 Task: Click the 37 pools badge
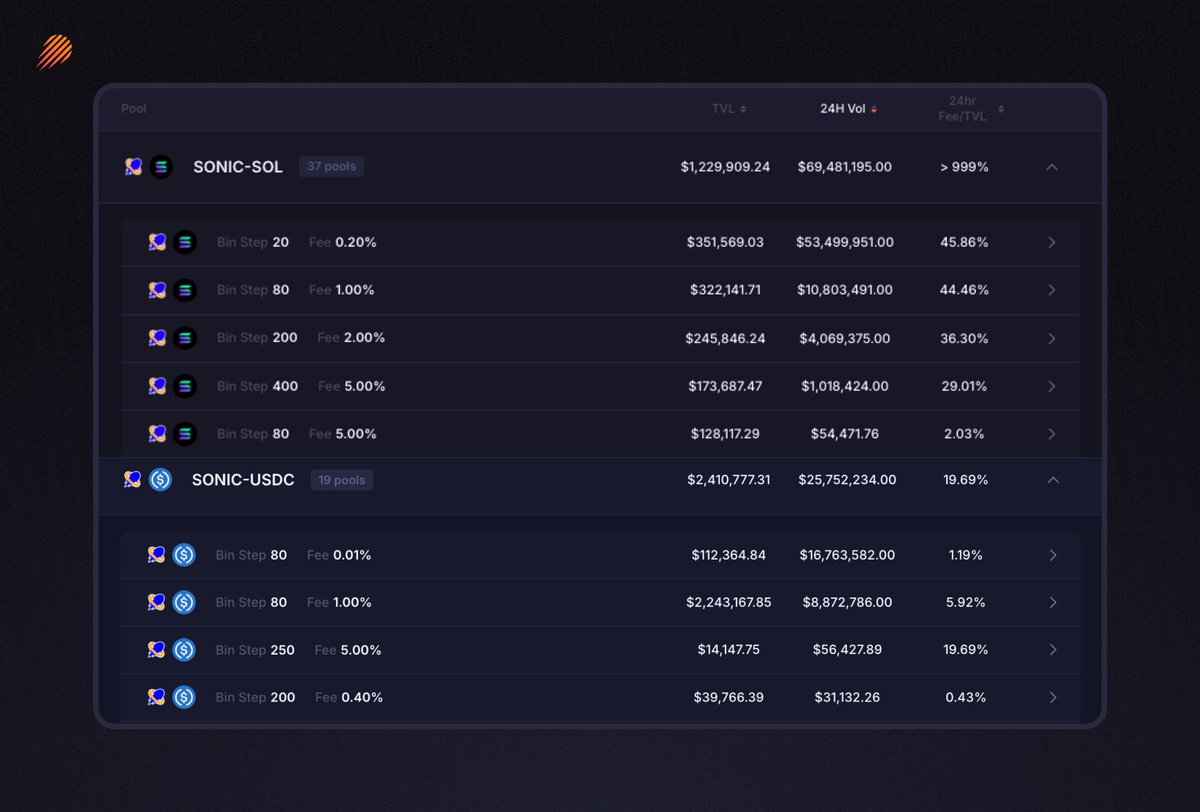[331, 167]
